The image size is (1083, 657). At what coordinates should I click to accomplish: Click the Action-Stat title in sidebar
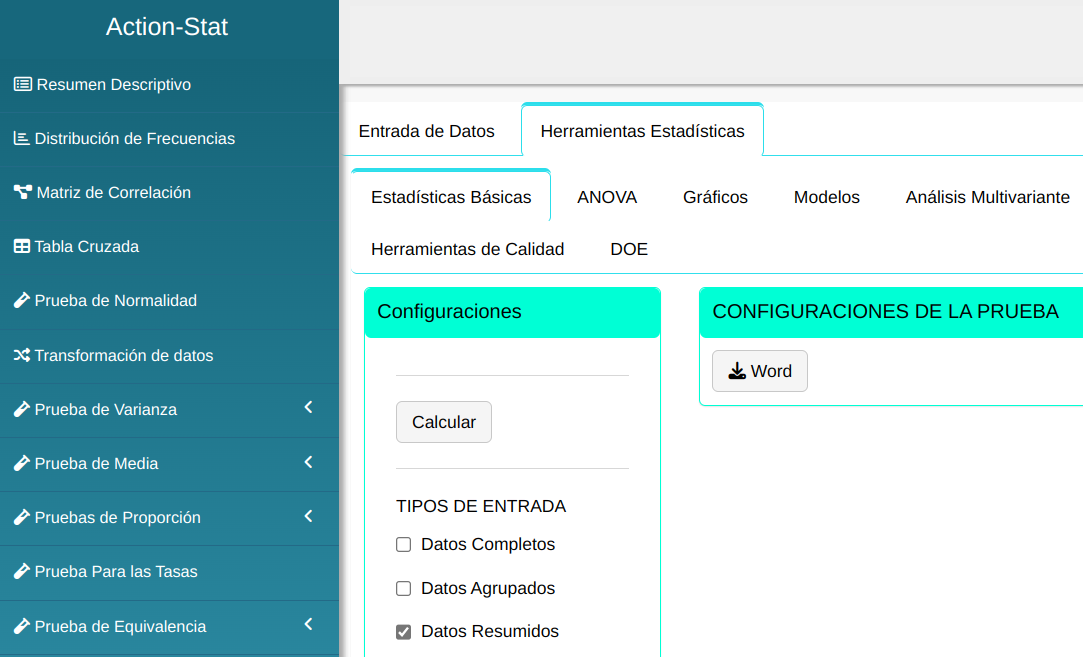click(167, 27)
